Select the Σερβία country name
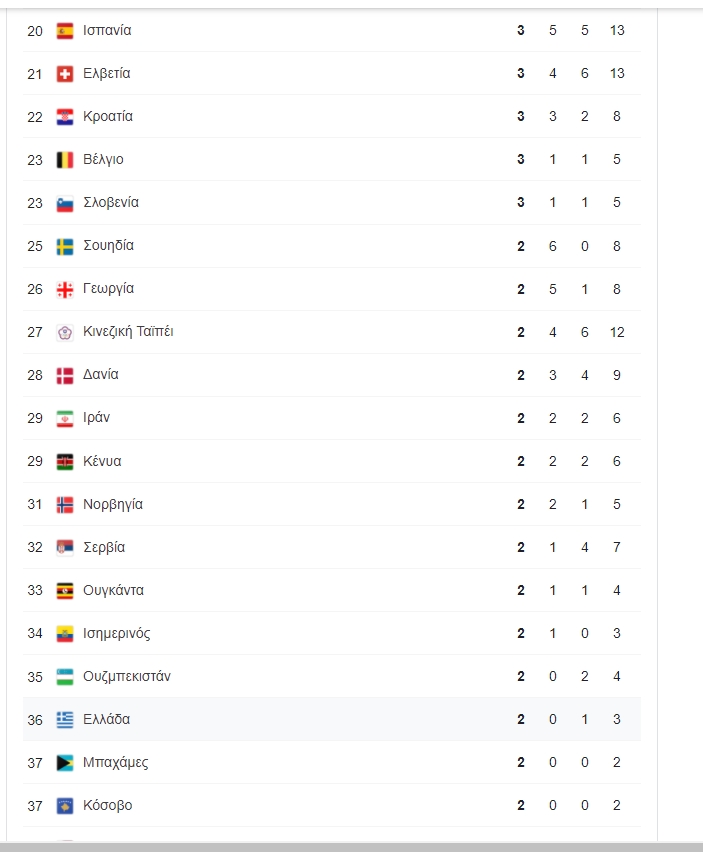703x852 pixels. tap(104, 547)
